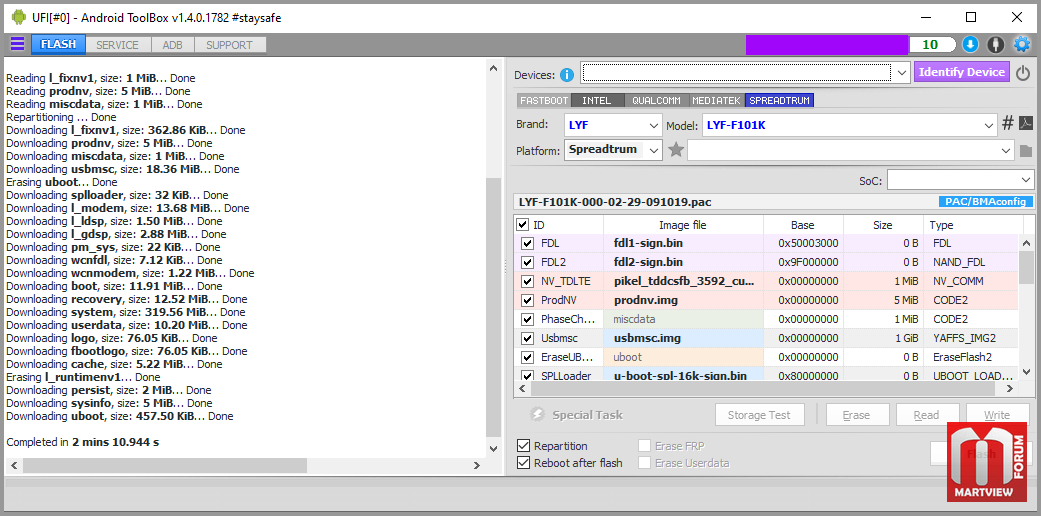The width and height of the screenshot is (1041, 516).
Task: Select the FASTBOOT platform tab
Action: click(544, 100)
